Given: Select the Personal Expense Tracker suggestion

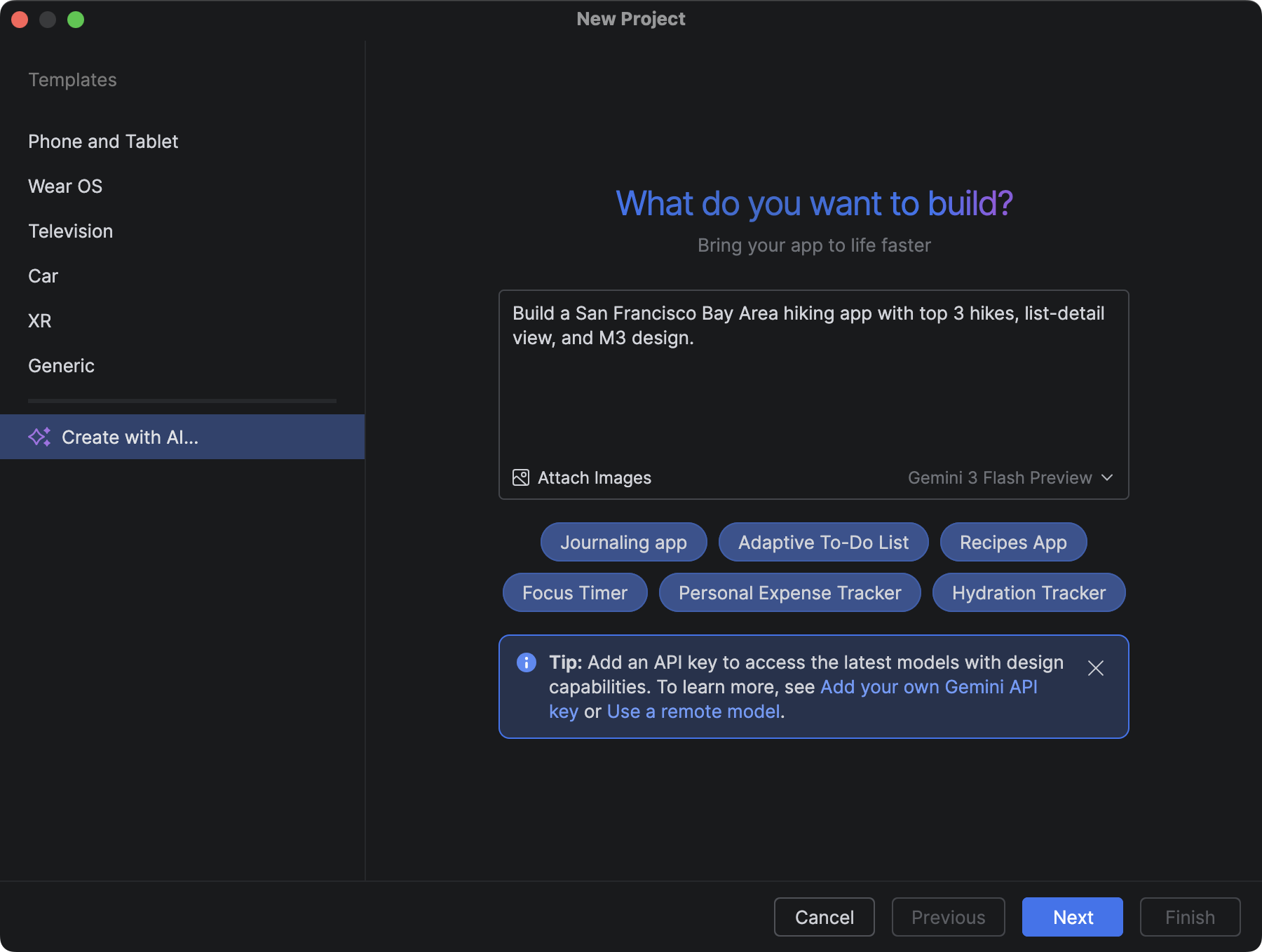Looking at the screenshot, I should coord(789,592).
